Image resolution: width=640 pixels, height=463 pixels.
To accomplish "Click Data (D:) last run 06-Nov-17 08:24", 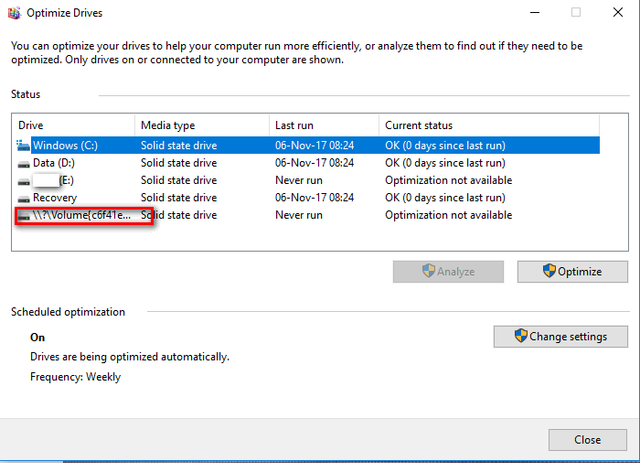I will click(314, 163).
